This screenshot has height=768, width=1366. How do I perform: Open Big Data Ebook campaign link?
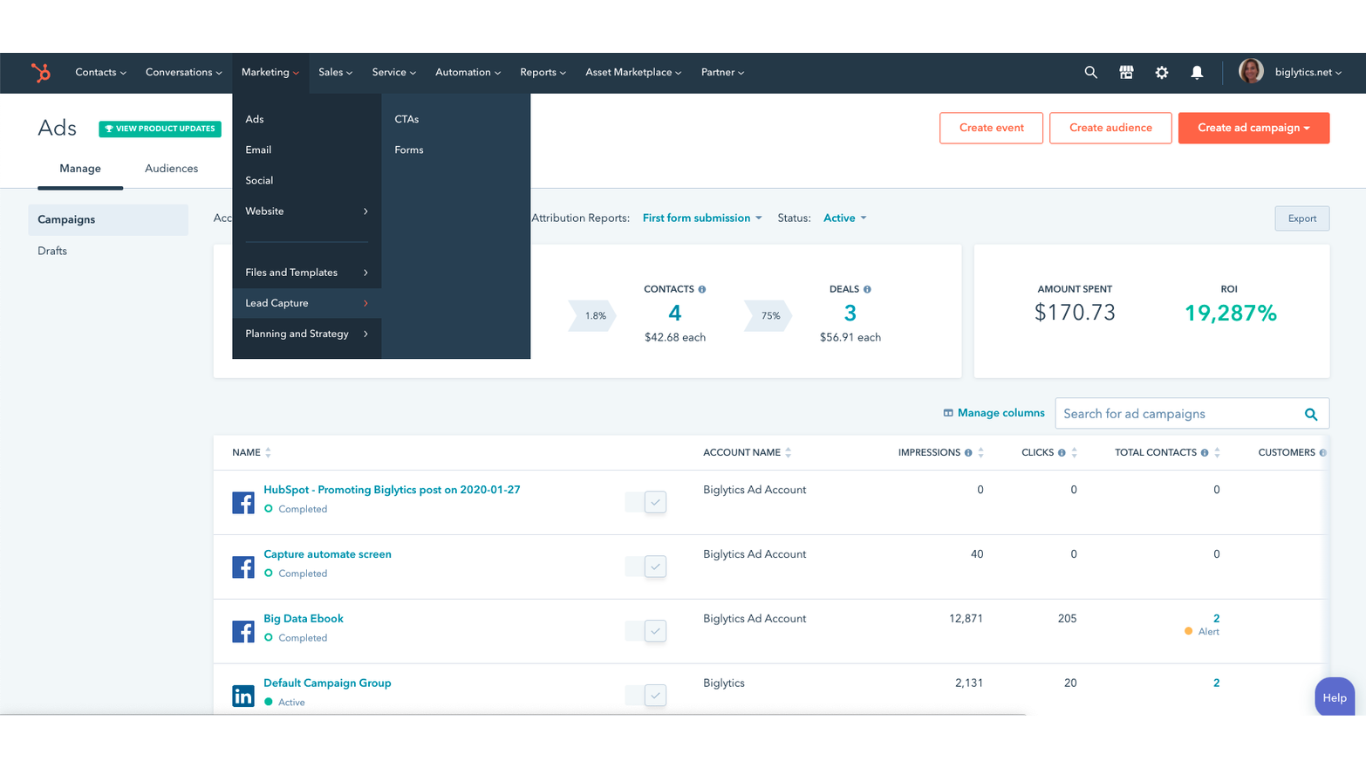(x=303, y=619)
